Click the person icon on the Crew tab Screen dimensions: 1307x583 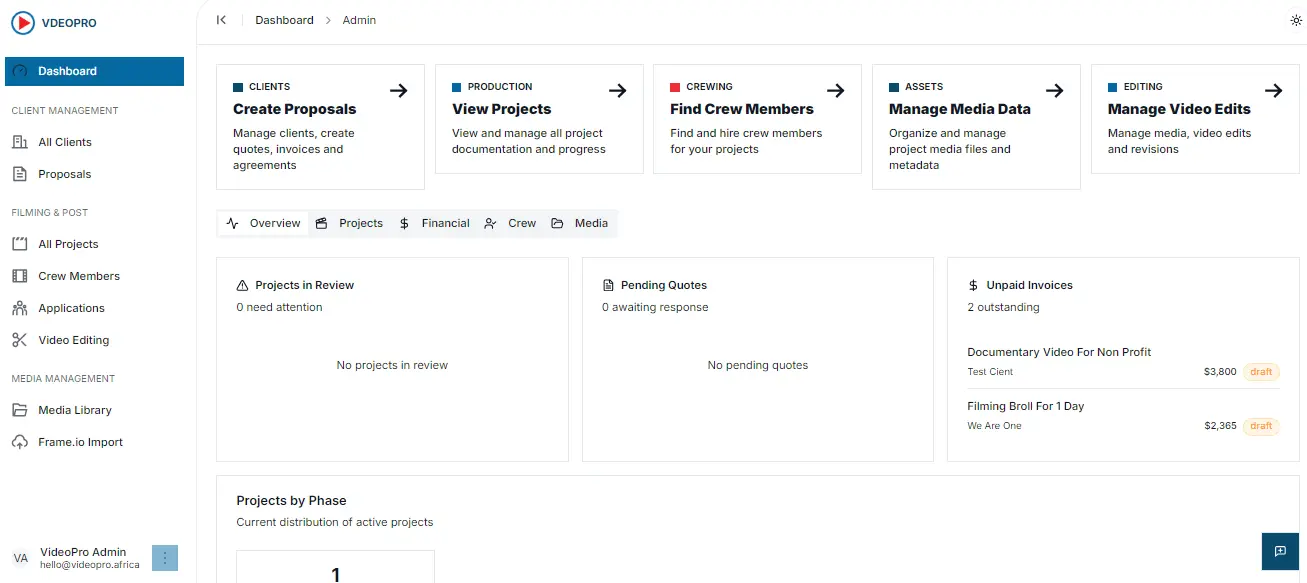coord(490,223)
